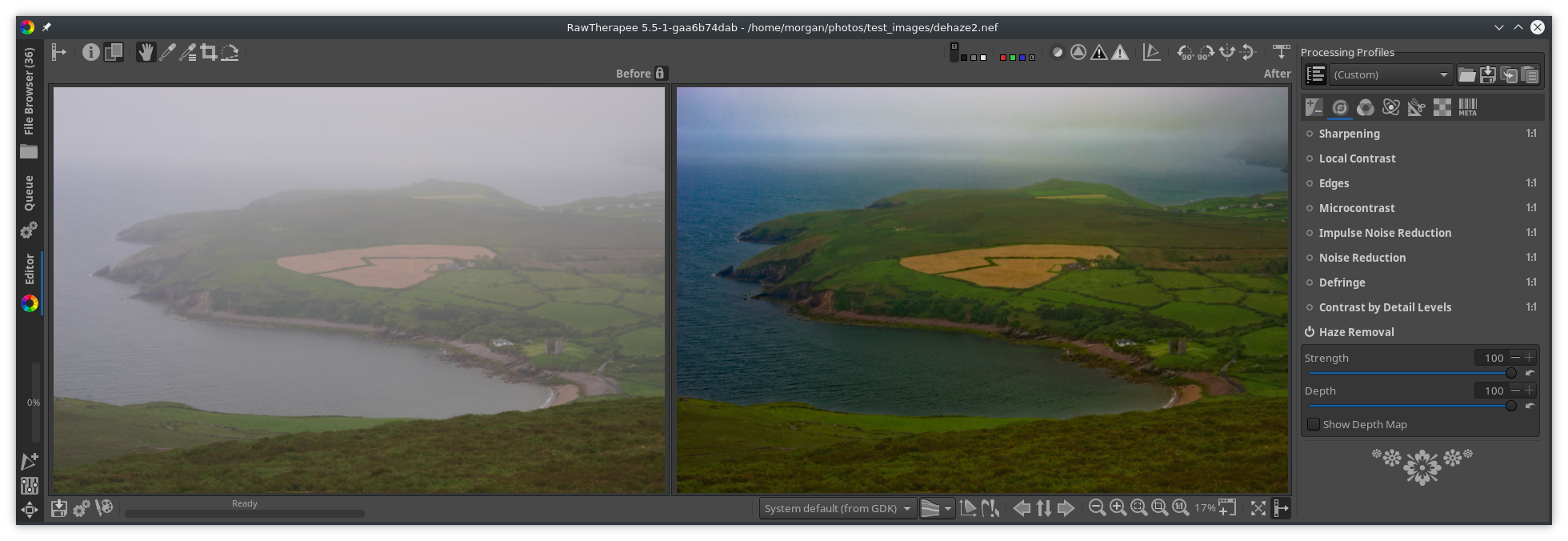
Task: Turn off the Haze Removal power toggle
Action: pos(1310,332)
